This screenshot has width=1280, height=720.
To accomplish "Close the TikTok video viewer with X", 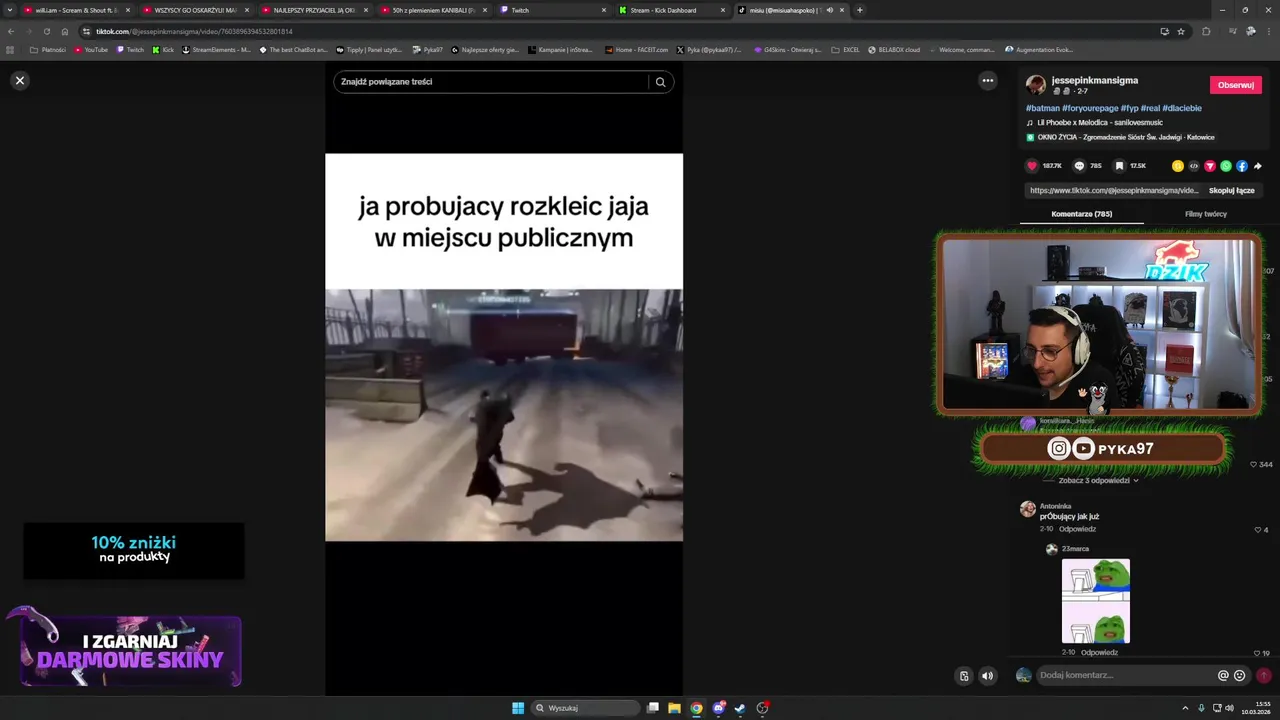I will (19, 80).
